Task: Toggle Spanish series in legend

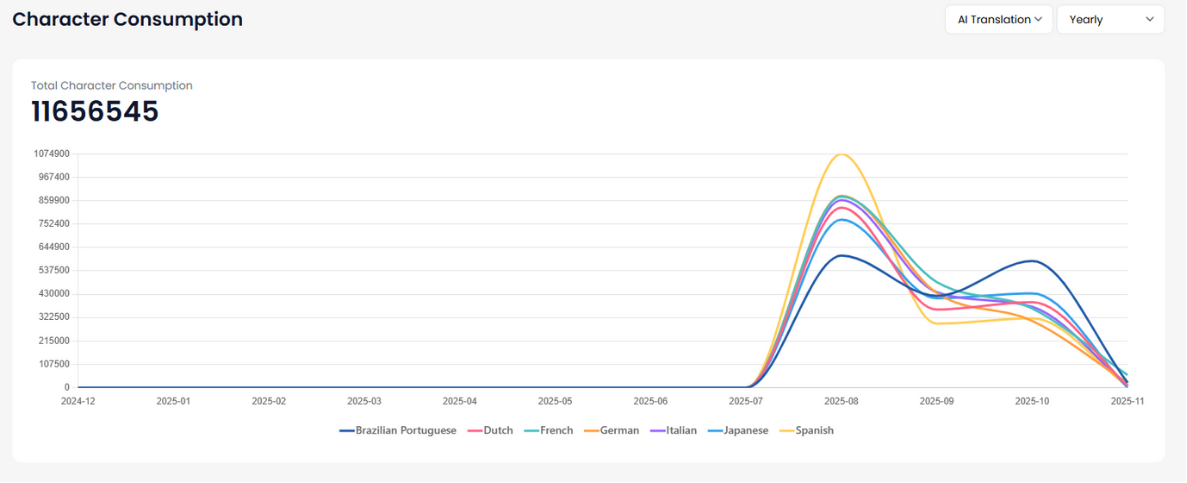Action: pos(806,430)
